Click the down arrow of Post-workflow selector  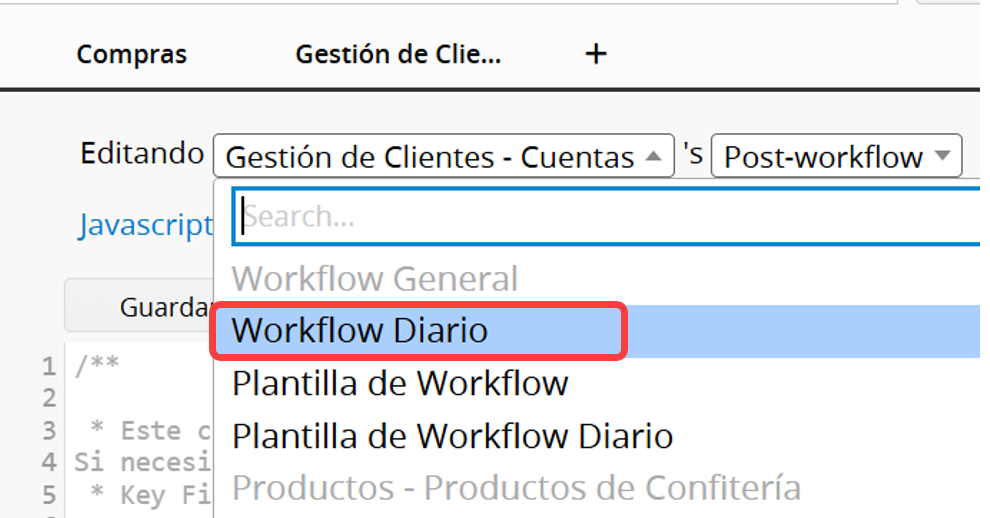pyautogui.click(x=943, y=155)
